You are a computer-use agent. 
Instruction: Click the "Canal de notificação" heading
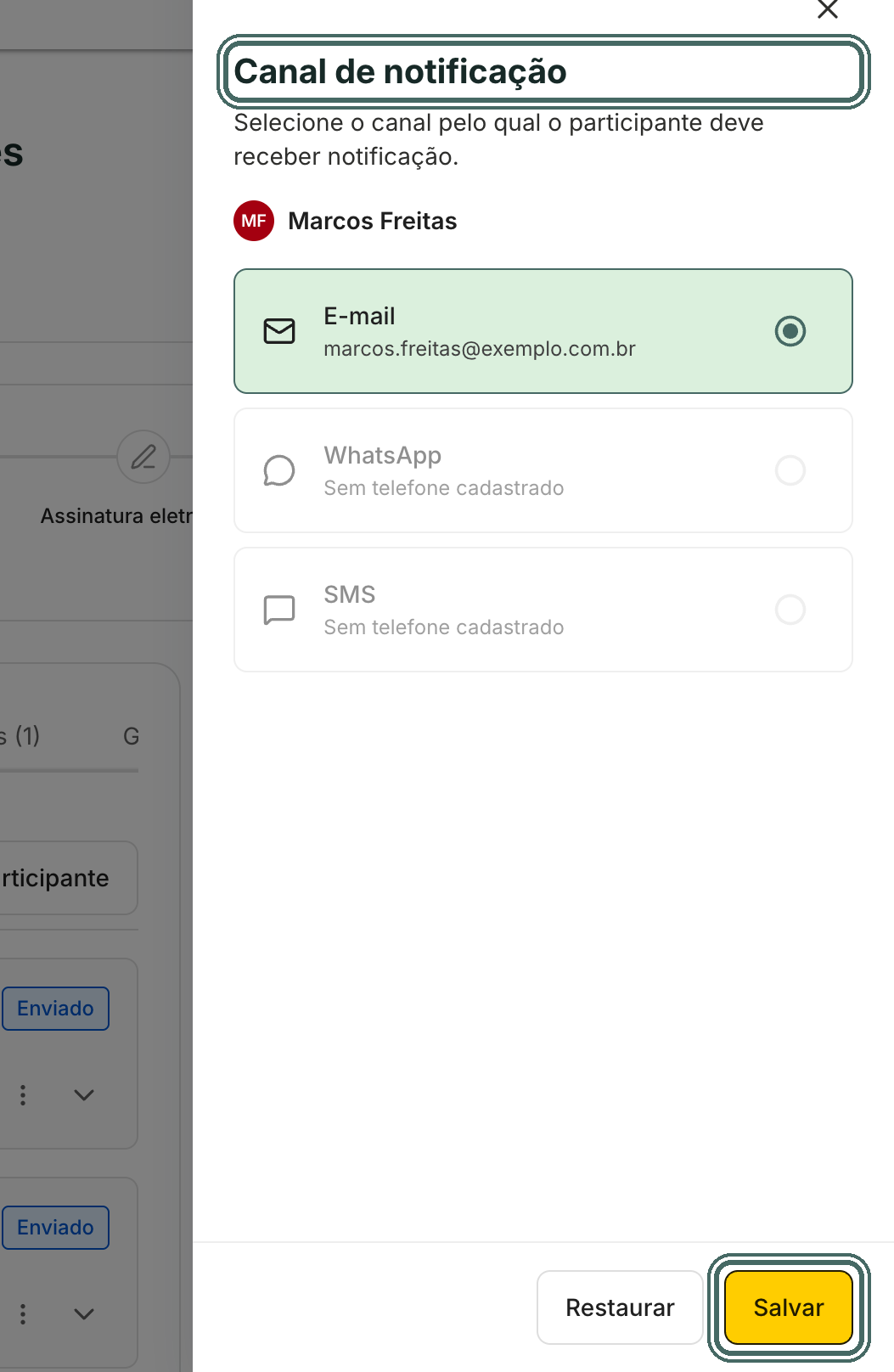tap(400, 72)
